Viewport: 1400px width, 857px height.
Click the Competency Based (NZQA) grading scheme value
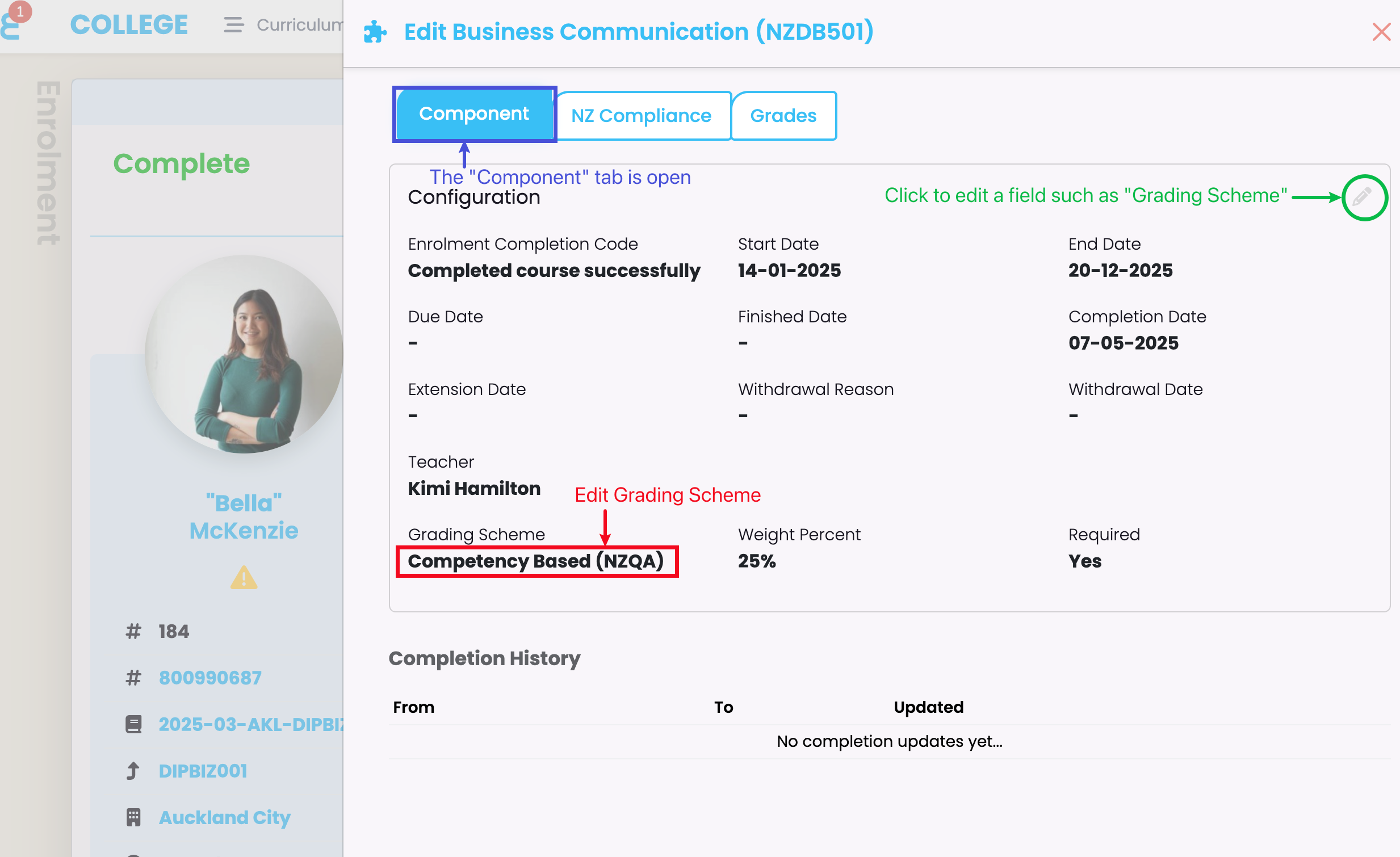click(536, 561)
